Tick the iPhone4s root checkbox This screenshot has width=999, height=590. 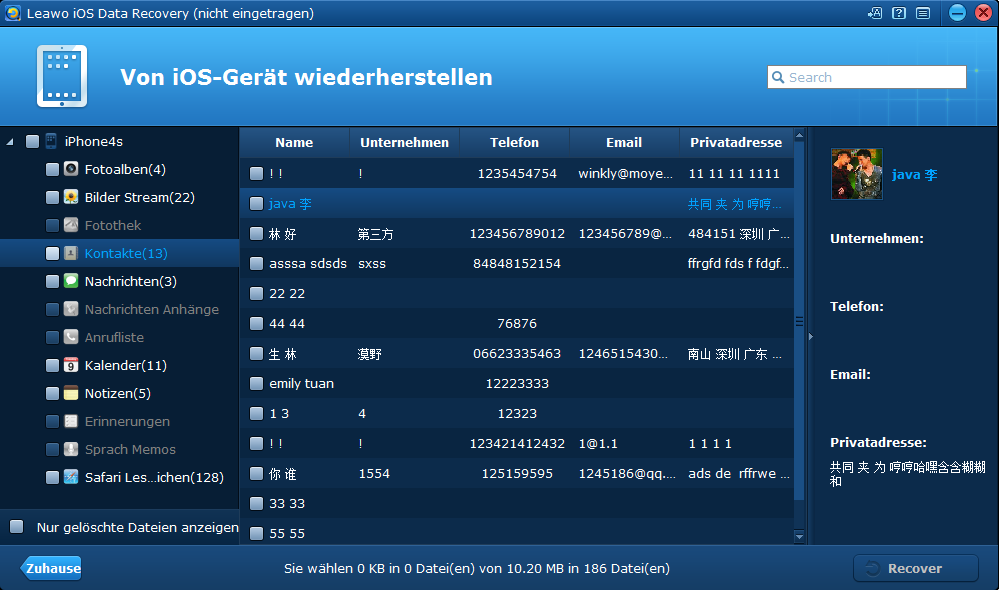[x=32, y=141]
